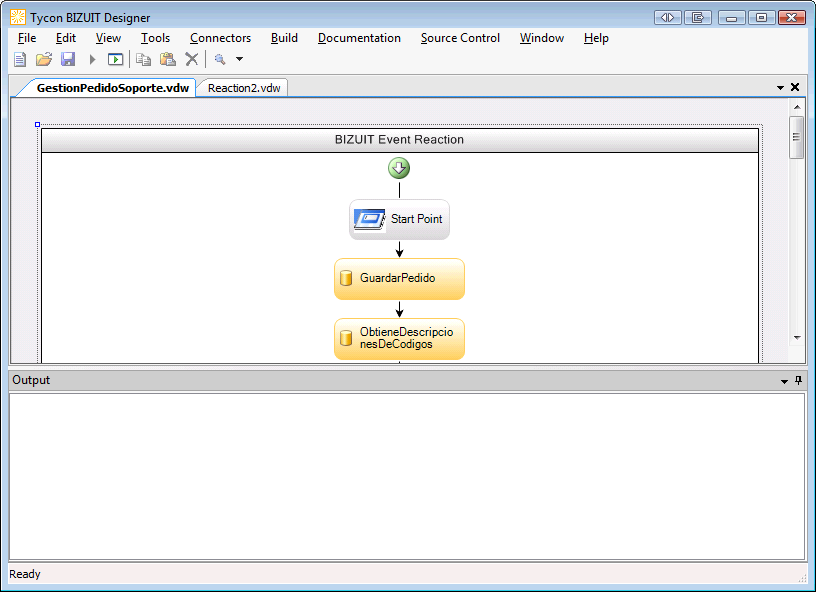Select the Start Point activity
Image resolution: width=816 pixels, height=592 pixels.
[x=399, y=220]
